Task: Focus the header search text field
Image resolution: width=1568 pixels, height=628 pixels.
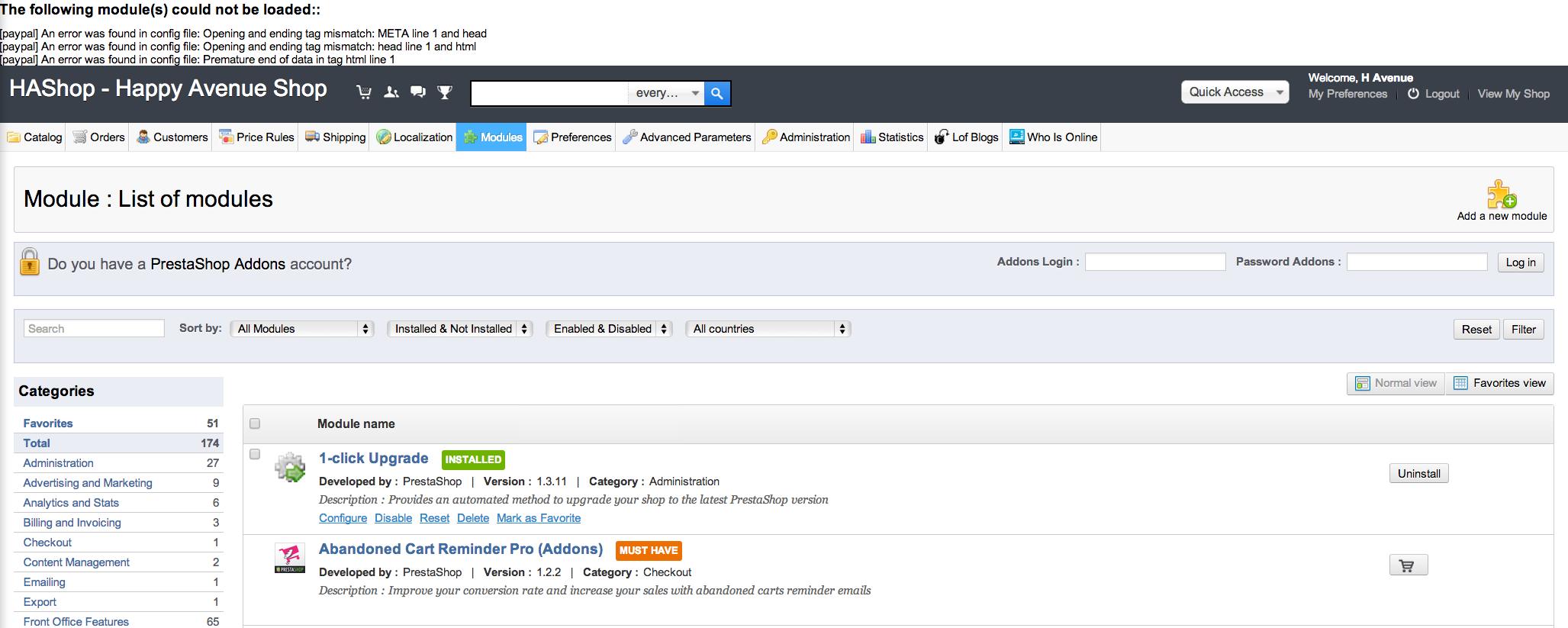Action: [x=550, y=93]
